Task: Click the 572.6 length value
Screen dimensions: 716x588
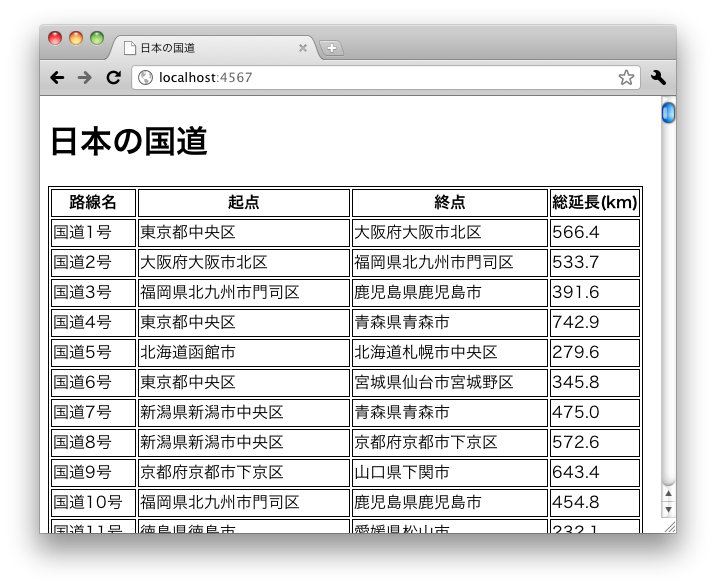Action: click(595, 442)
